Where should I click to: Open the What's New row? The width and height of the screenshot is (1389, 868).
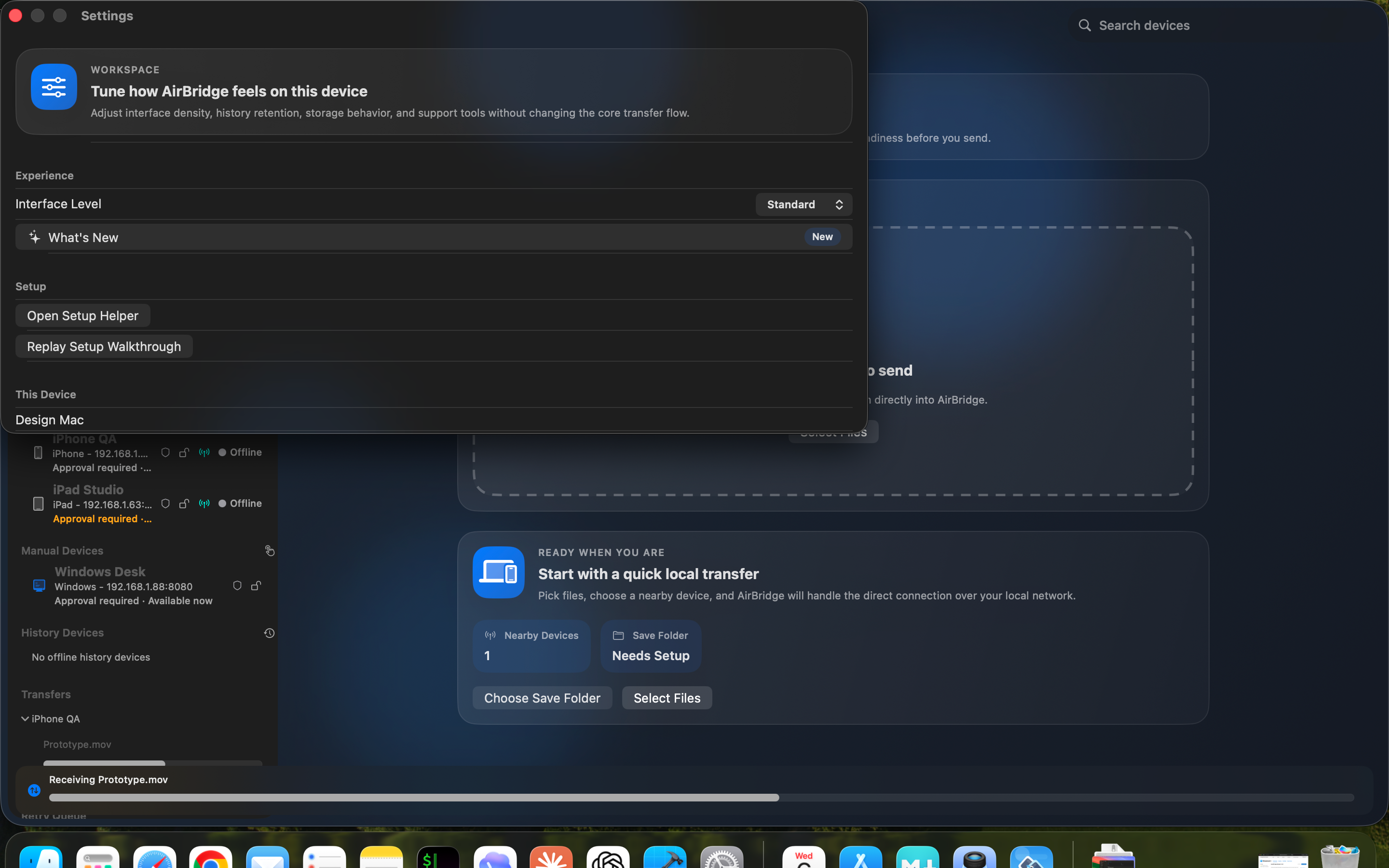434,237
